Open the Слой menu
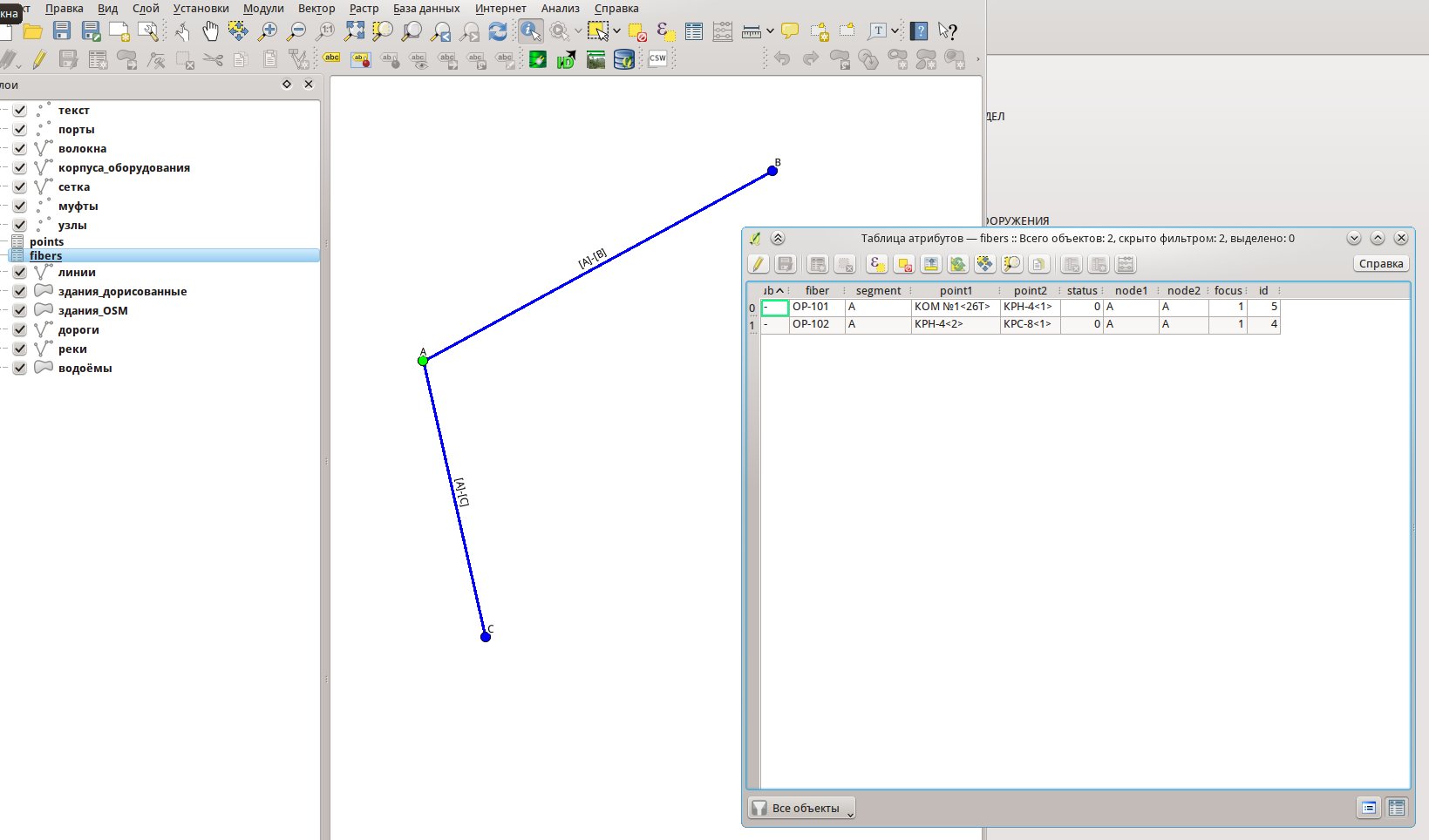1429x840 pixels. pos(146,8)
